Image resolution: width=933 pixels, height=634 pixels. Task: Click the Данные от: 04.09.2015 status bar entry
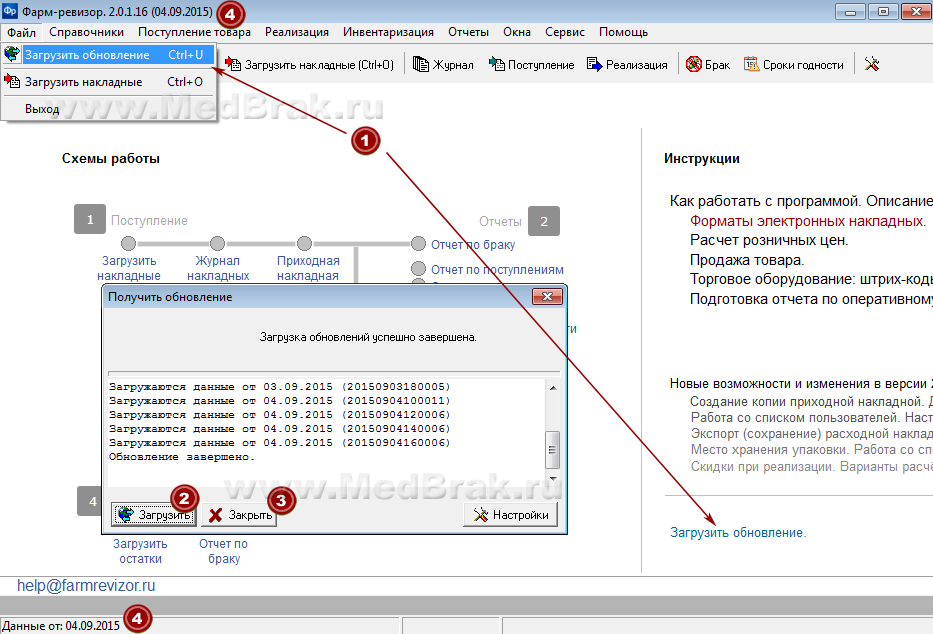pyautogui.click(x=61, y=626)
